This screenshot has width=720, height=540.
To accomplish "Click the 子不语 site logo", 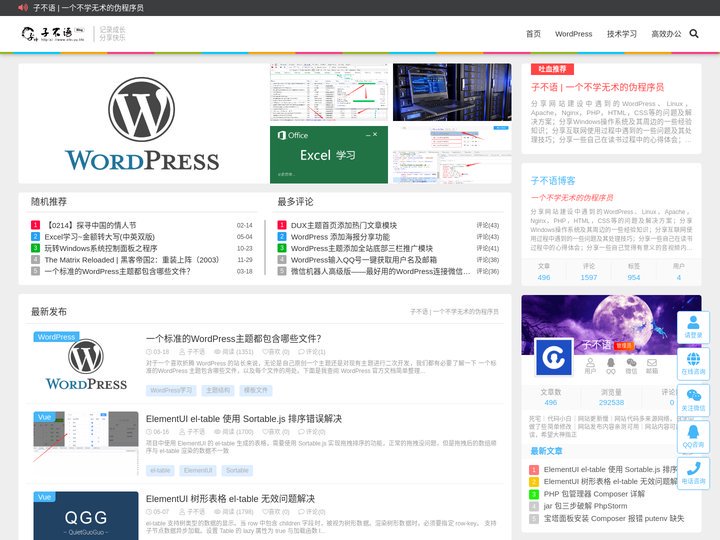I will [x=53, y=34].
